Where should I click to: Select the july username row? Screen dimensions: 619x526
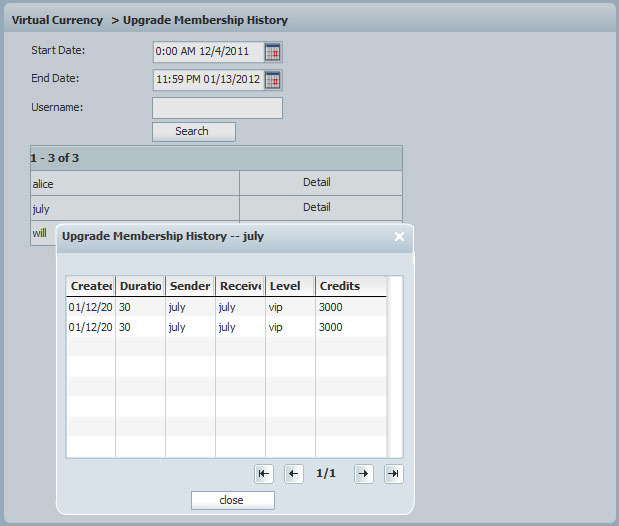coord(135,209)
